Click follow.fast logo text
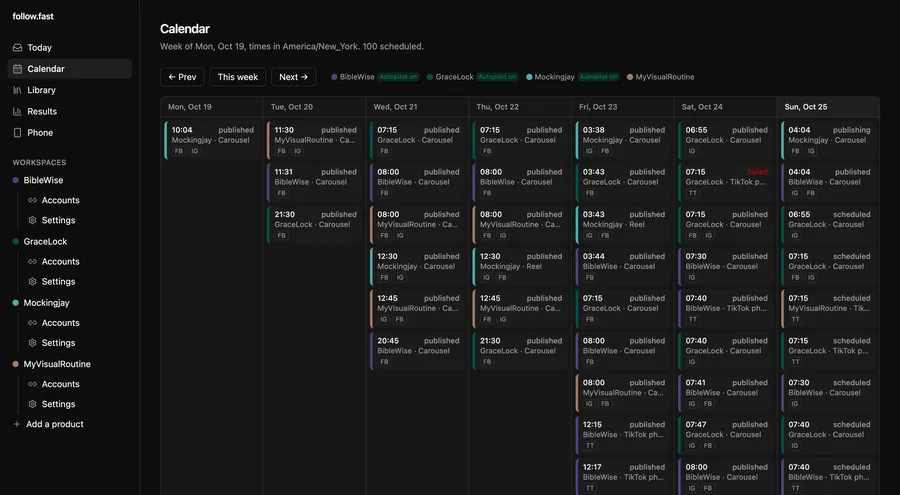 coord(33,17)
